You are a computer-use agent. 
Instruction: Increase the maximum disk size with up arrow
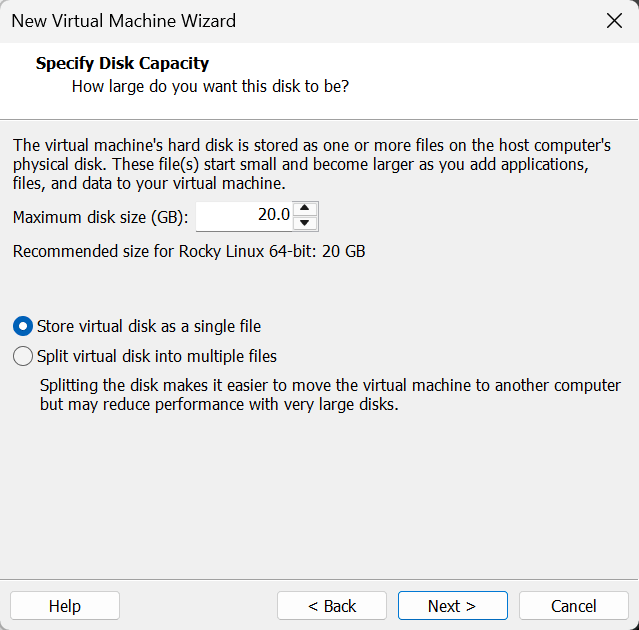[306, 209]
